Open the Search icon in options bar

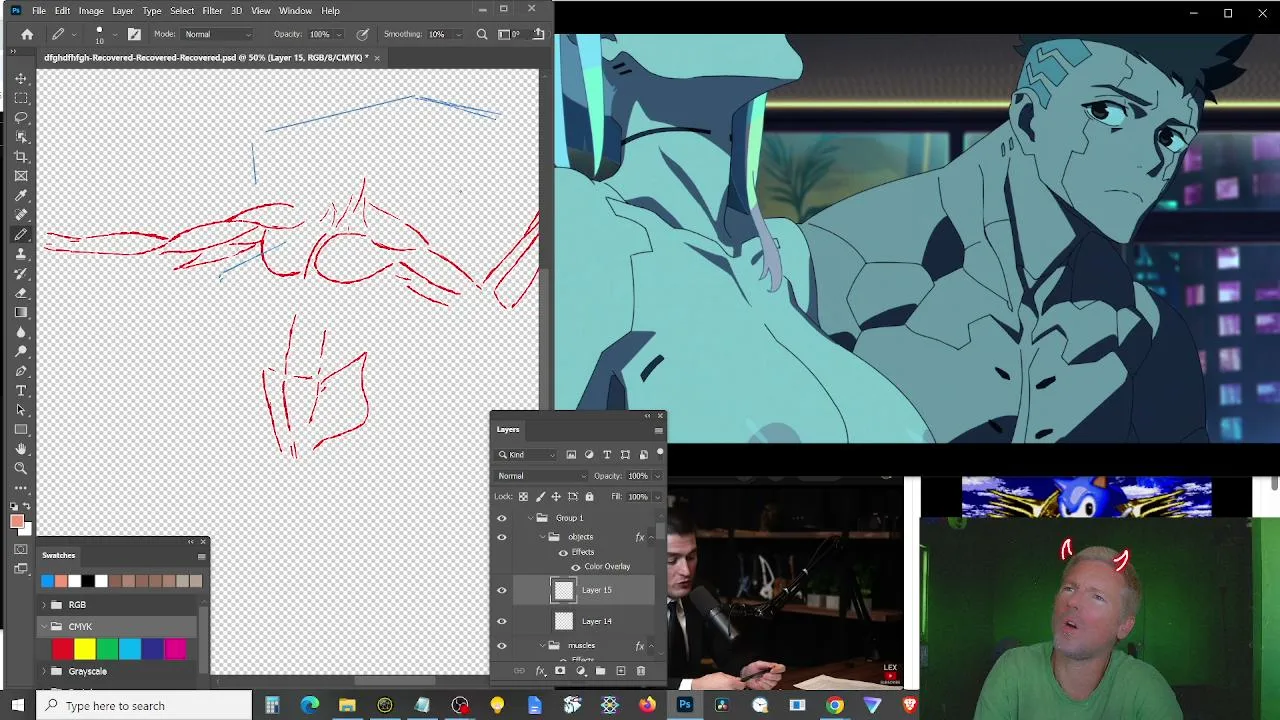pos(482,34)
